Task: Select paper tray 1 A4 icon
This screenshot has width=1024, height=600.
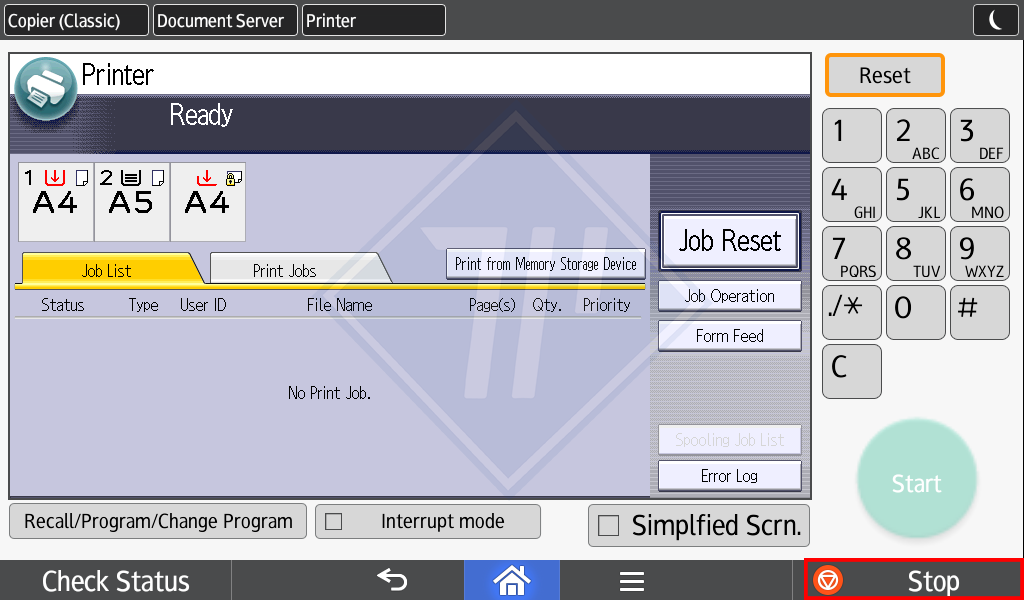Action: [56, 201]
